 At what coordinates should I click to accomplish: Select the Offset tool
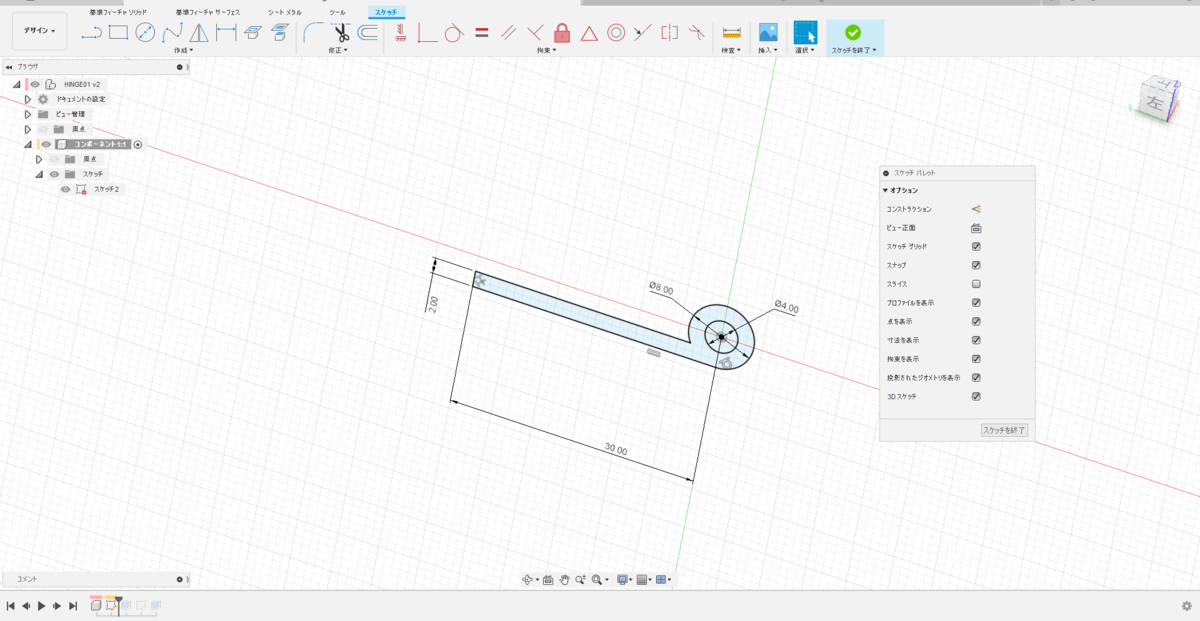coord(368,32)
